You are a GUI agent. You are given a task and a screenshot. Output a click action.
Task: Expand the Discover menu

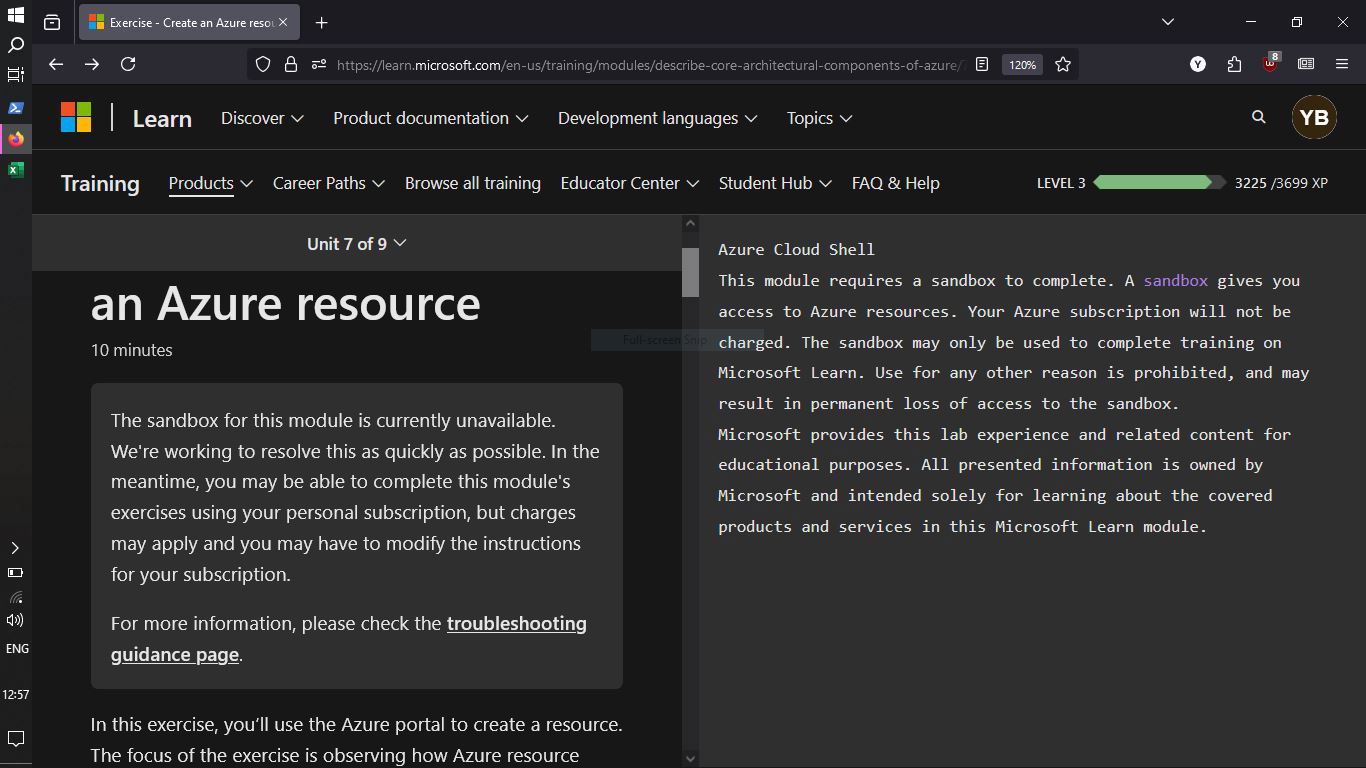[x=262, y=118]
